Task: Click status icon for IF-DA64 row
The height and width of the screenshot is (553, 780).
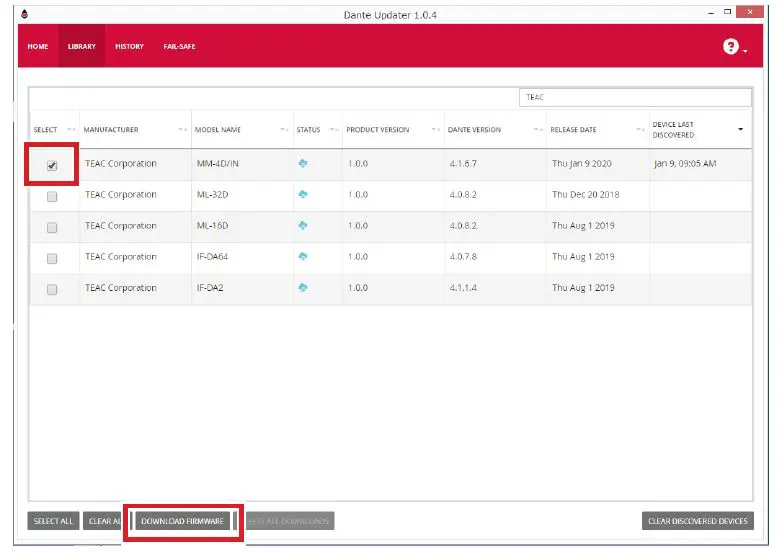Action: 303,257
